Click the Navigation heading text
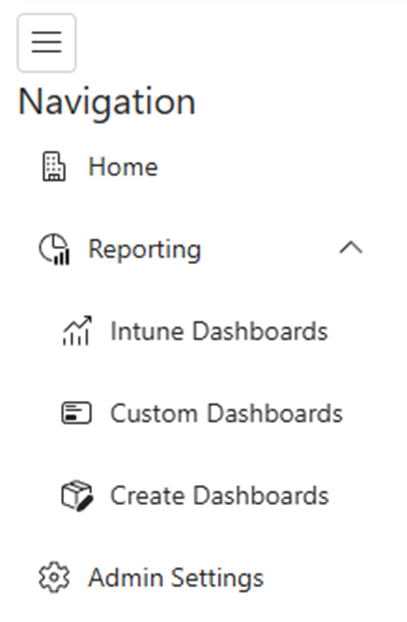This screenshot has height=622, width=407. 107,103
